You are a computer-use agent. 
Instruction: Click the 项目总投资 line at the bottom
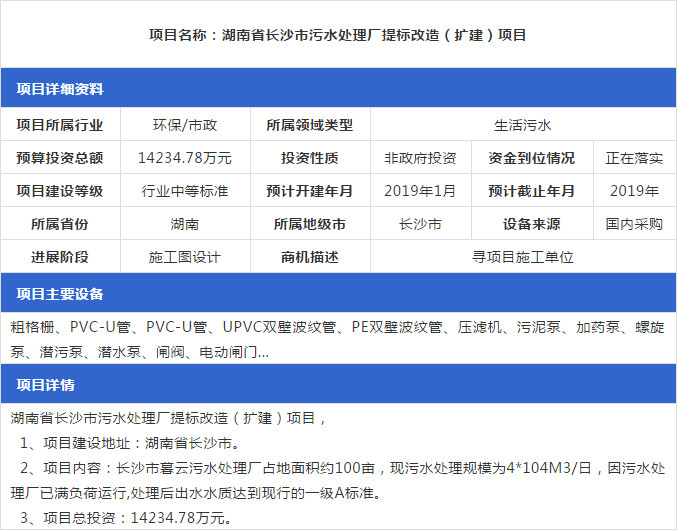[125, 518]
